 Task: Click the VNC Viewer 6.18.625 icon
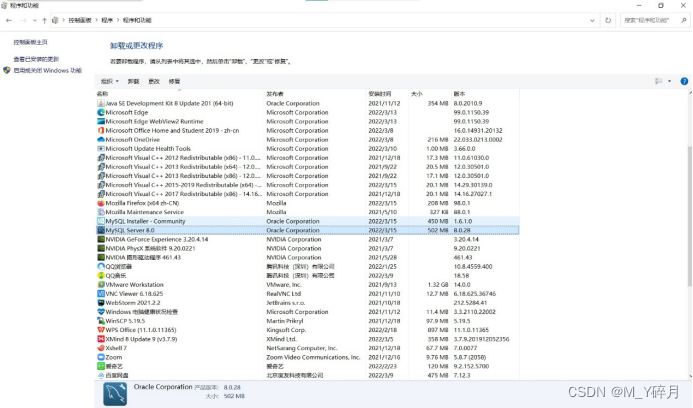tap(101, 294)
